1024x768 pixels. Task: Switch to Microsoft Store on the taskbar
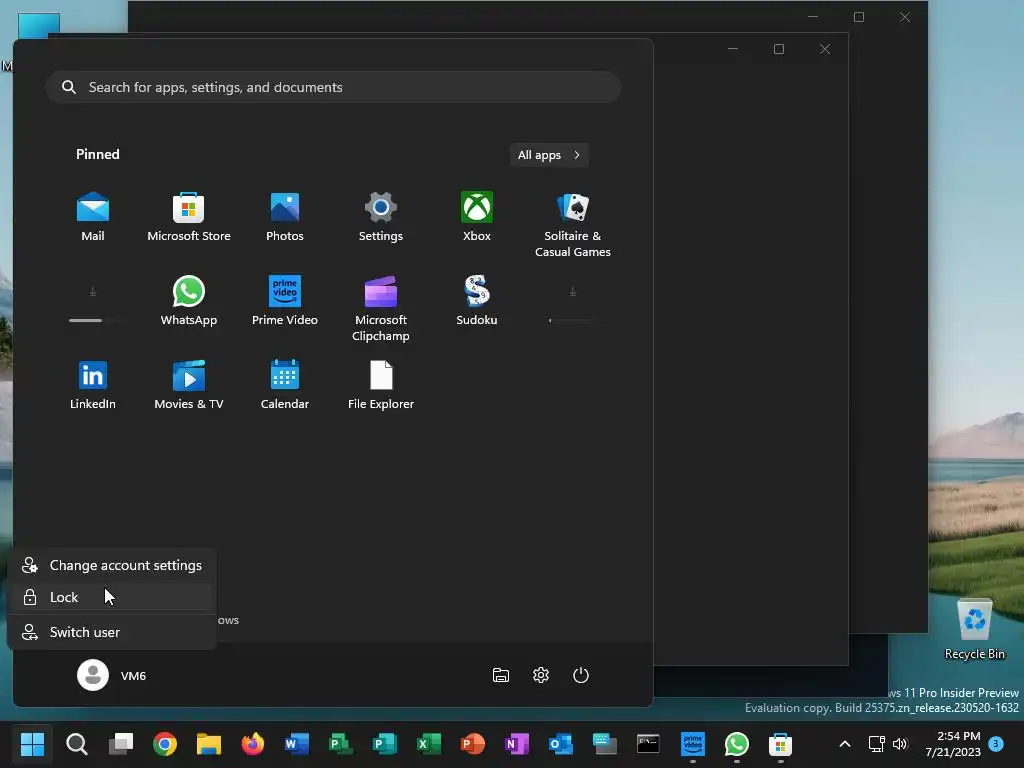[x=780, y=744]
